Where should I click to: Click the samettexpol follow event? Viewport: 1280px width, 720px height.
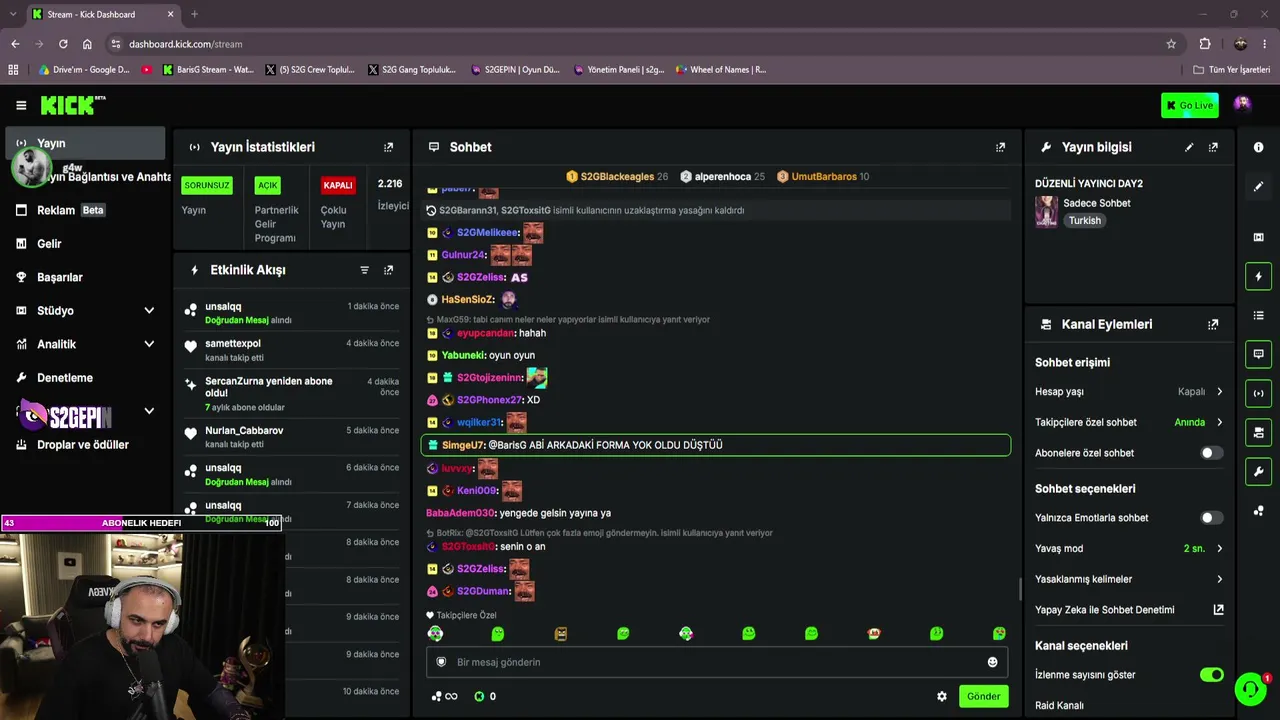click(x=293, y=350)
